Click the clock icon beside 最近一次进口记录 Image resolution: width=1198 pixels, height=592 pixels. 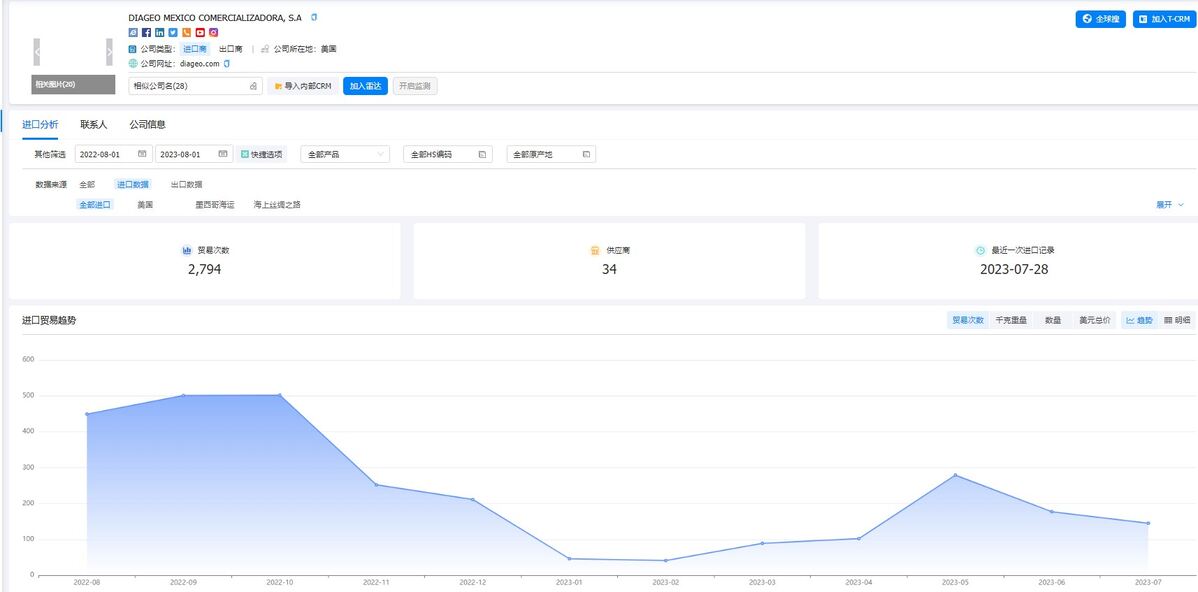pos(980,250)
